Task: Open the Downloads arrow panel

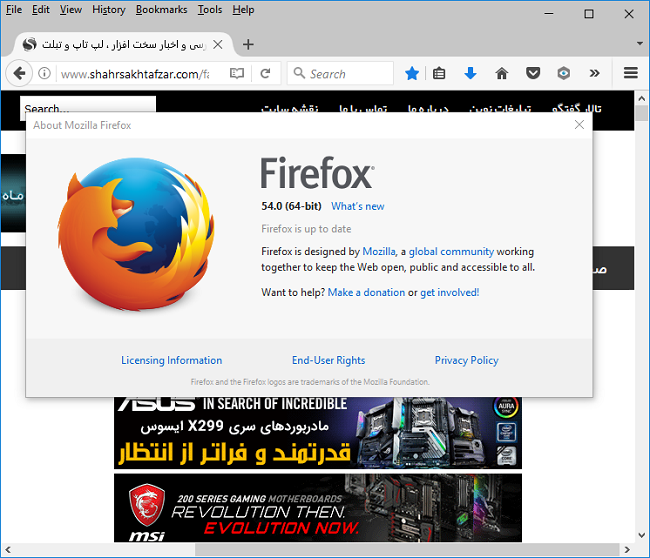Action: click(470, 73)
